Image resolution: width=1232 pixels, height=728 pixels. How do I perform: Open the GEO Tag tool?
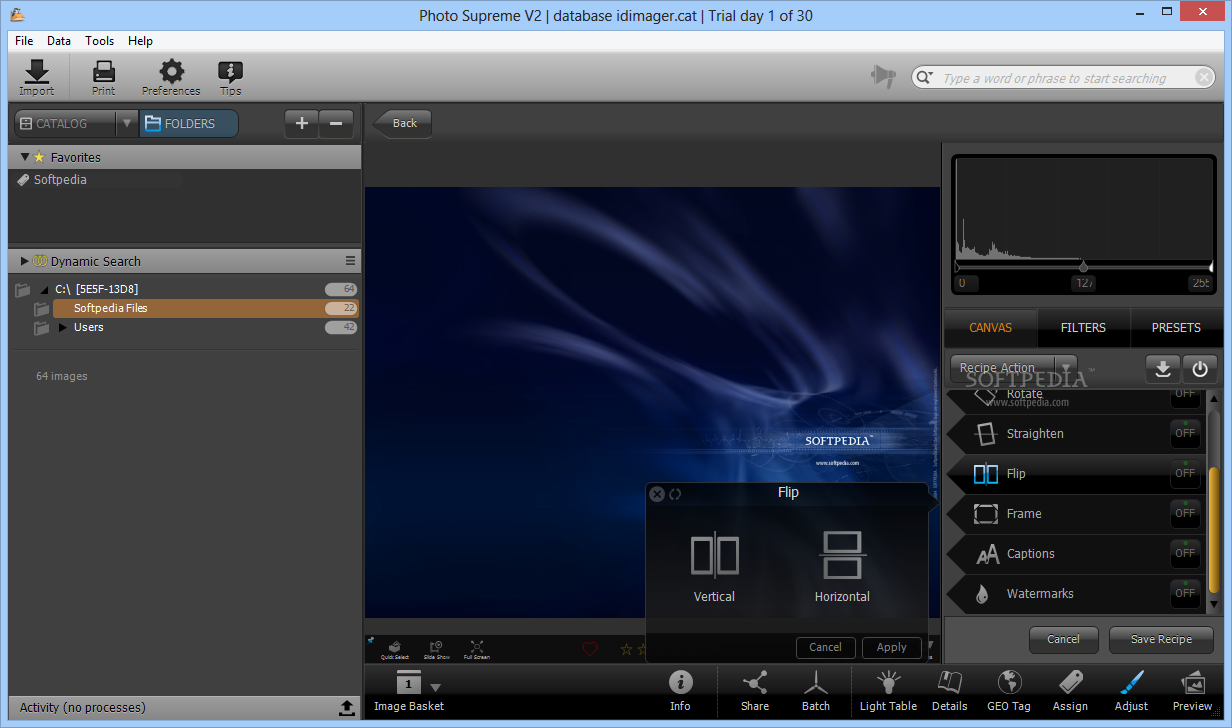[x=1009, y=691]
